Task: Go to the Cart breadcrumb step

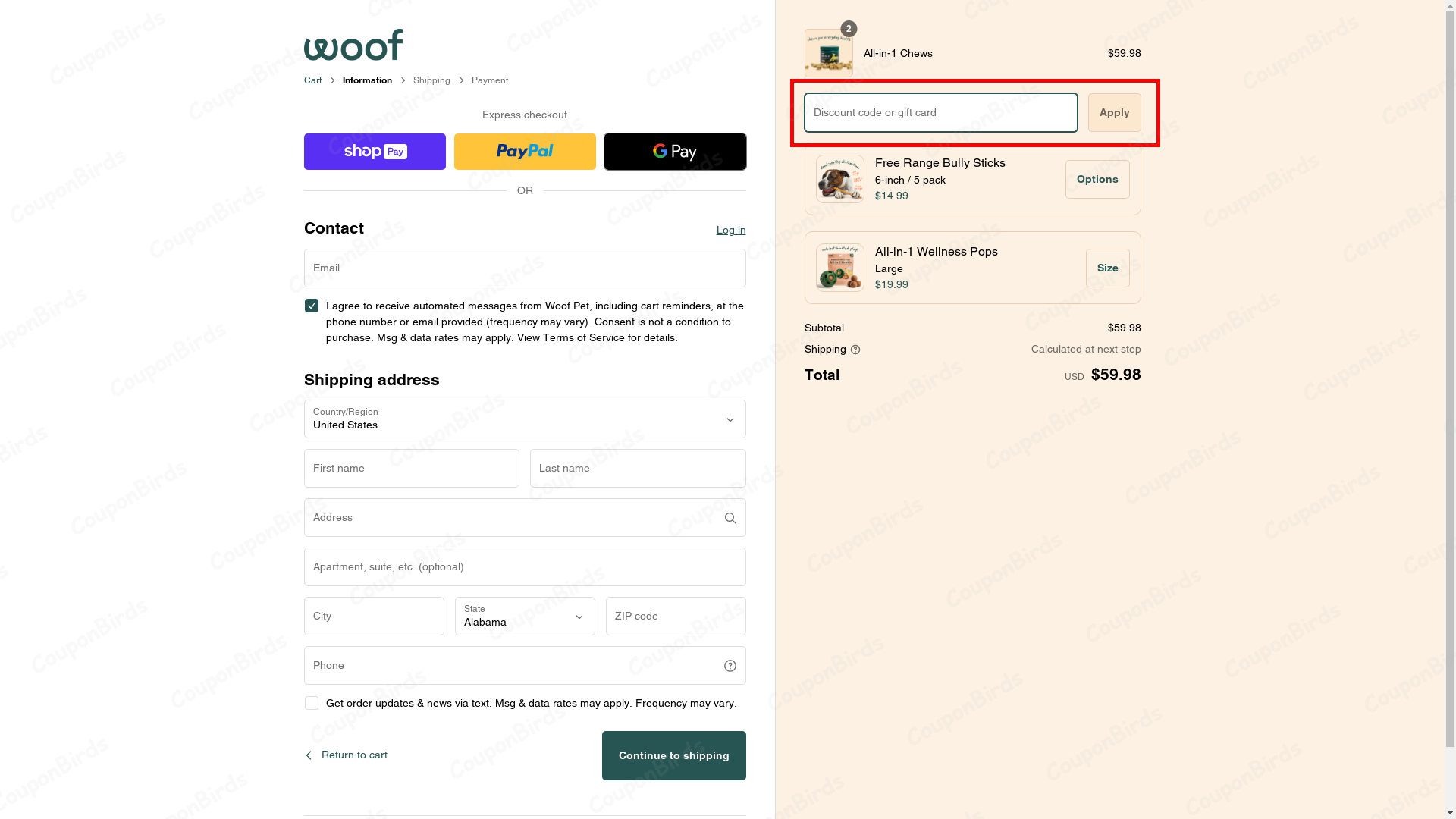Action: (312, 80)
